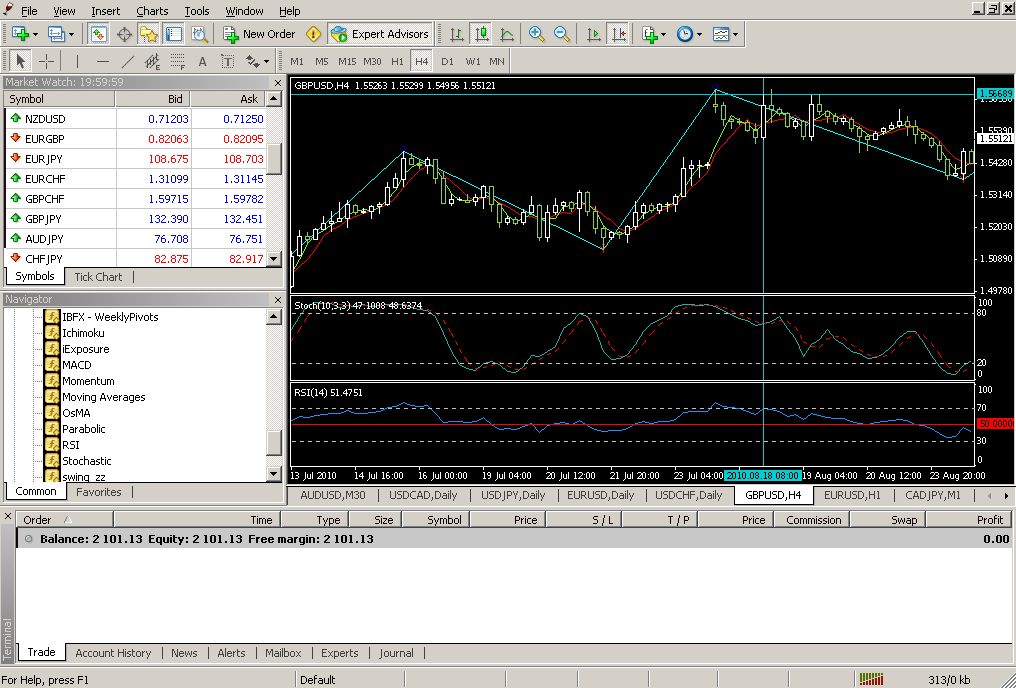This screenshot has height=688, width=1016.
Task: Toggle the Market Watch panel
Action: pos(99,34)
